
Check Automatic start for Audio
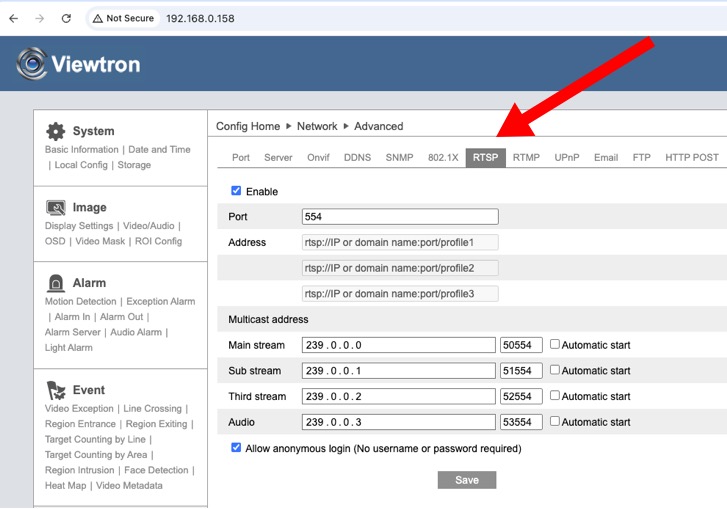pyautogui.click(x=555, y=422)
